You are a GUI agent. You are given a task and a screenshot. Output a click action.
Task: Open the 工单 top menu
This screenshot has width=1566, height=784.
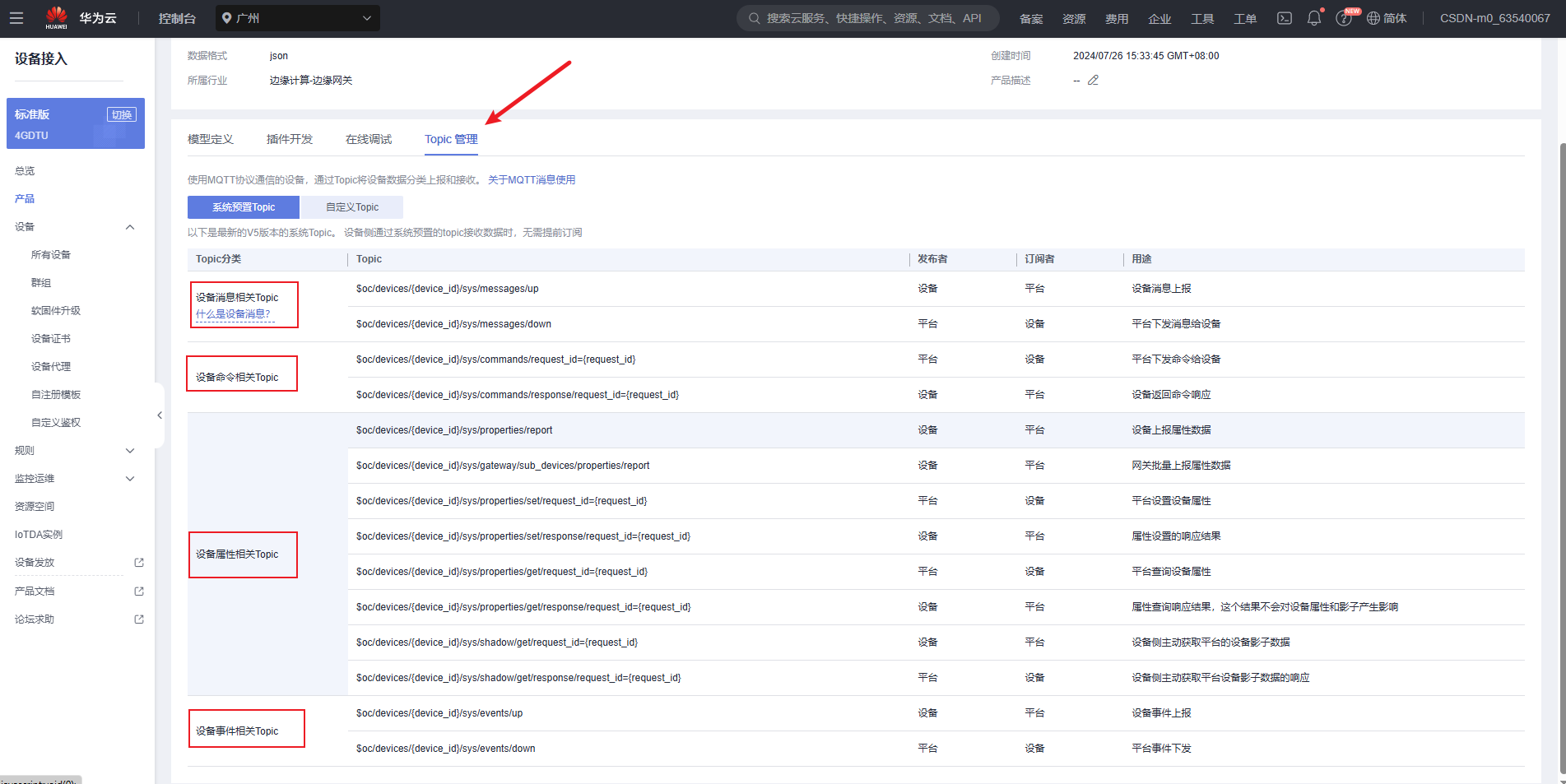(x=1245, y=18)
